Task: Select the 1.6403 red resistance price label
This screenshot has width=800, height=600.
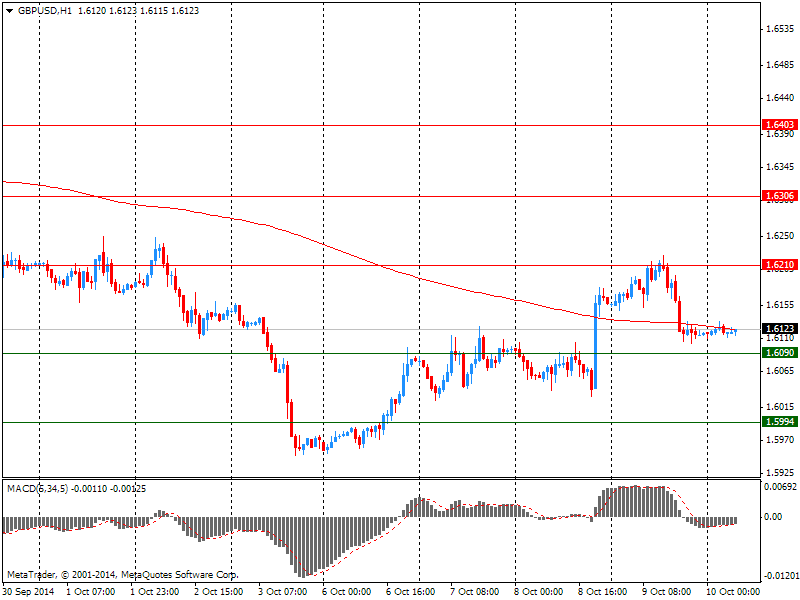Action: pos(780,125)
